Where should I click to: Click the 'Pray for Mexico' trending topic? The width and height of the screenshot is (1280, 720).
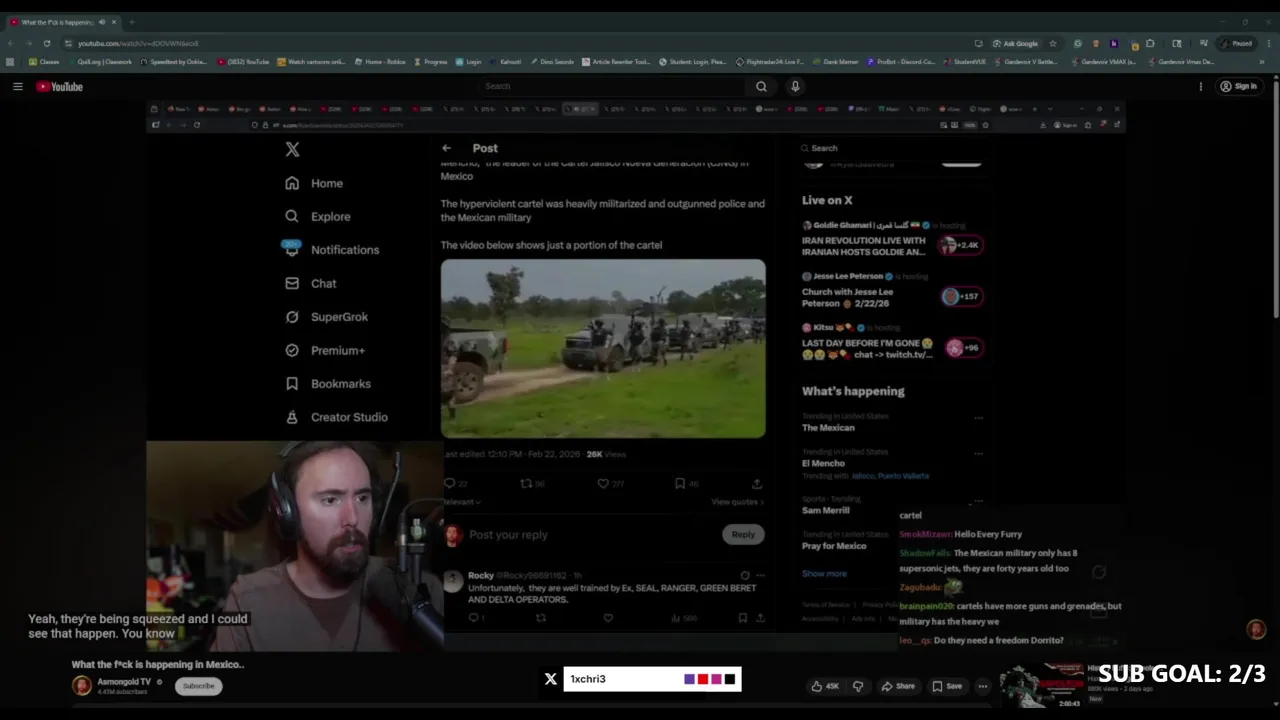coord(834,546)
